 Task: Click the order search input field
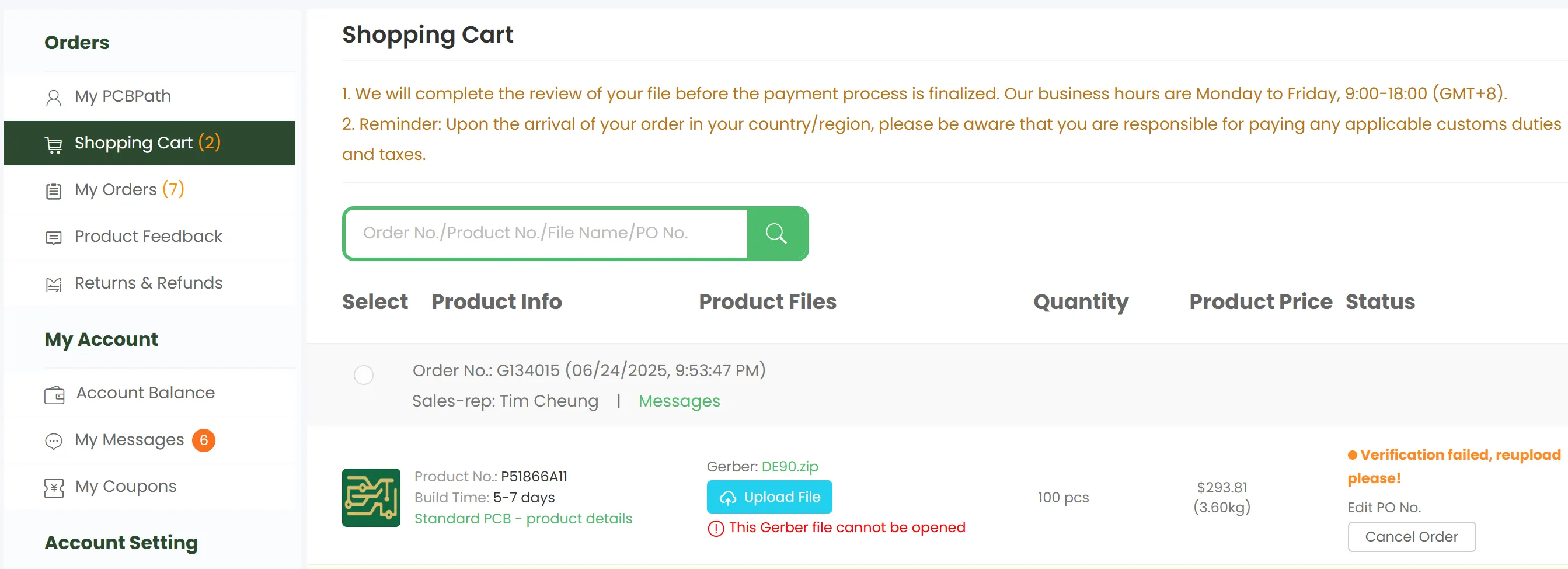(x=546, y=233)
